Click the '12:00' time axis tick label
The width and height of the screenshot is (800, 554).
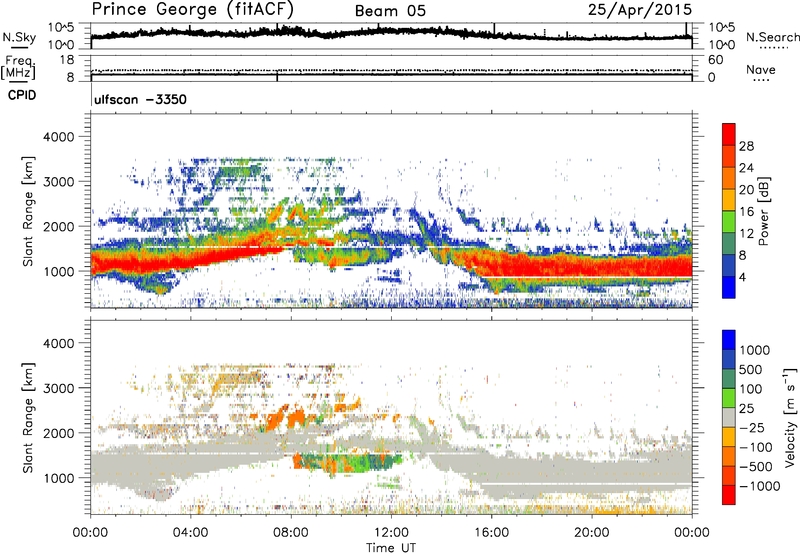(x=391, y=533)
